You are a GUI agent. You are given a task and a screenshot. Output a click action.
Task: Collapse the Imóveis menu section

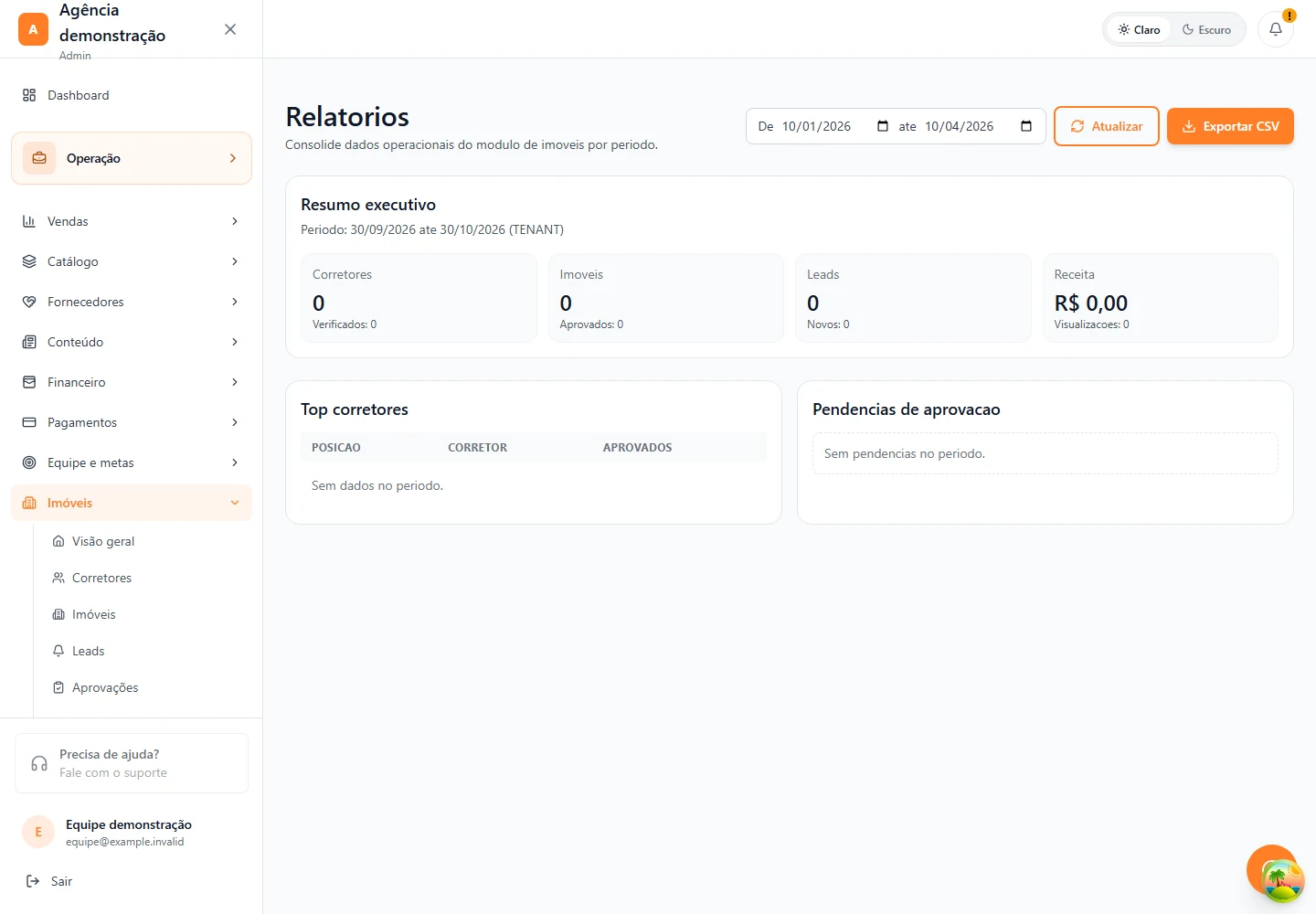[x=132, y=503]
